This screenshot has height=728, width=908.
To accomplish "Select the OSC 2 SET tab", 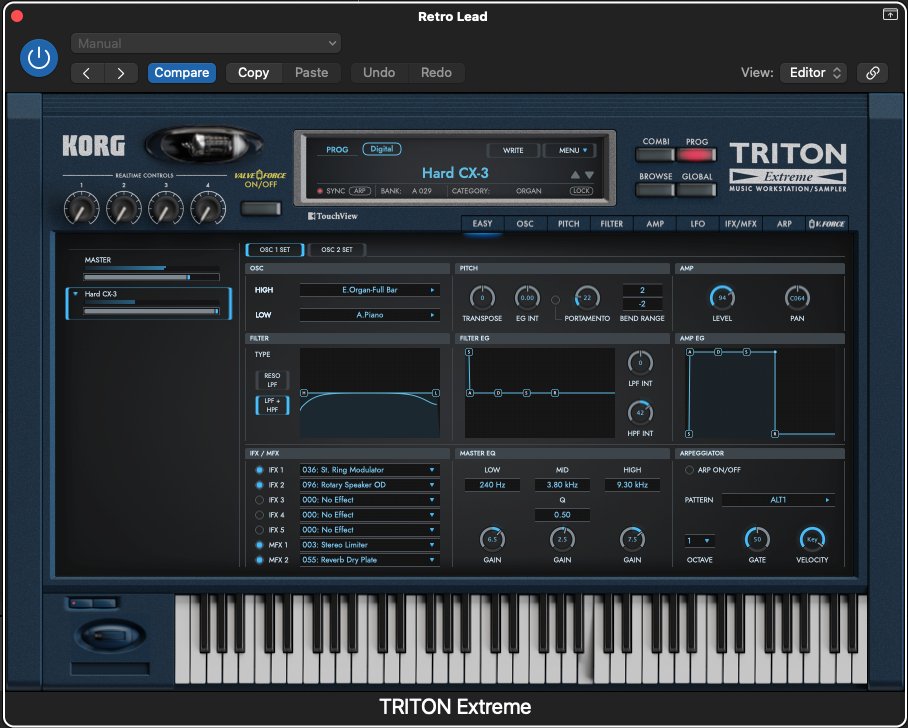I will click(336, 250).
